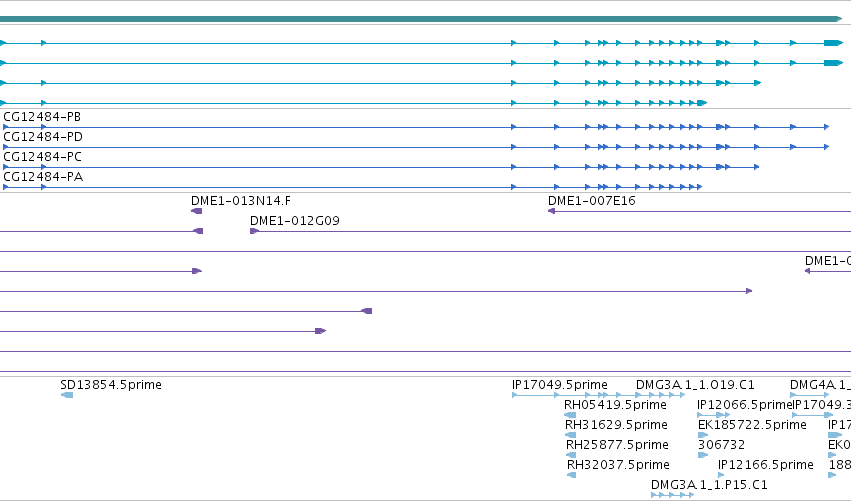Select the 306732 feature label
The height and width of the screenshot is (501, 851).
pos(721,445)
